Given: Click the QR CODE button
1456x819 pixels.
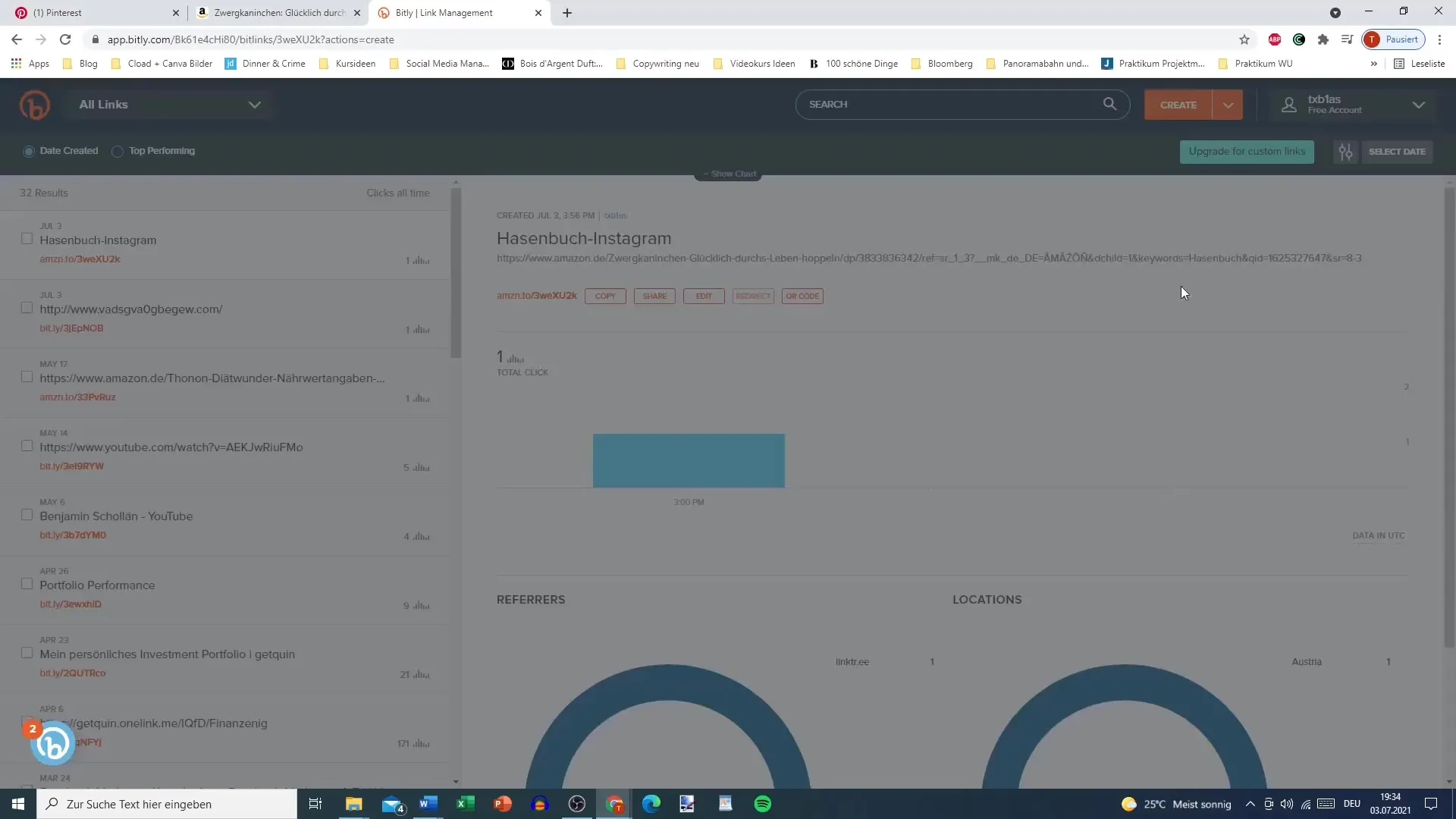Looking at the screenshot, I should (x=802, y=296).
